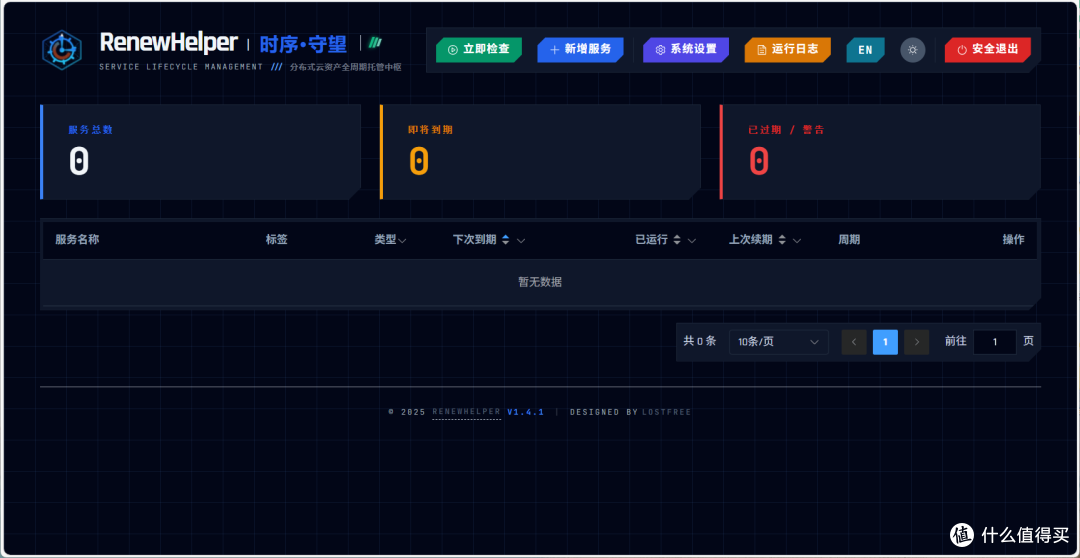Click the 周期 column header
Screen dimensions: 1080x558
(x=849, y=240)
